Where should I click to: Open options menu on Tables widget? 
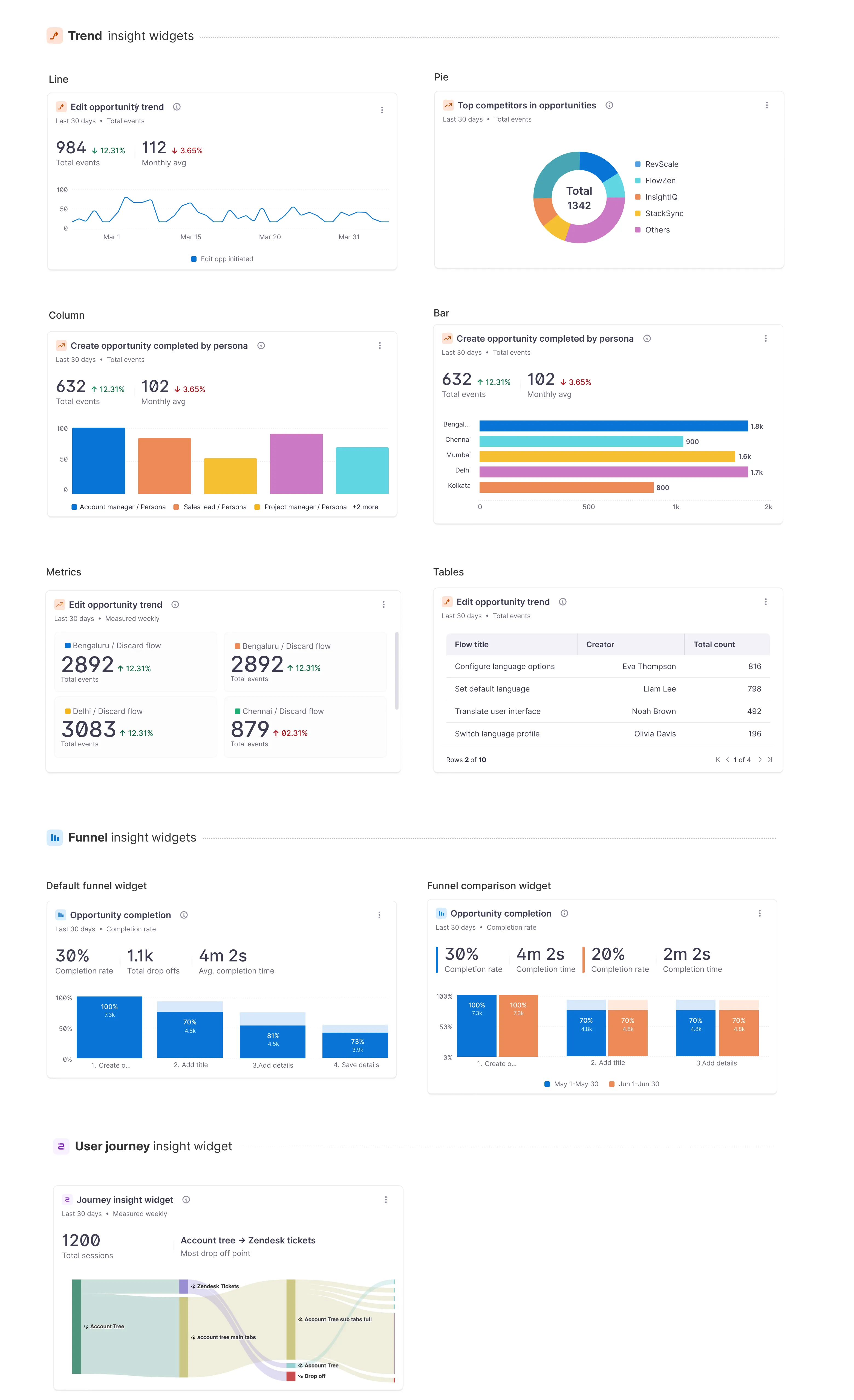click(x=765, y=602)
